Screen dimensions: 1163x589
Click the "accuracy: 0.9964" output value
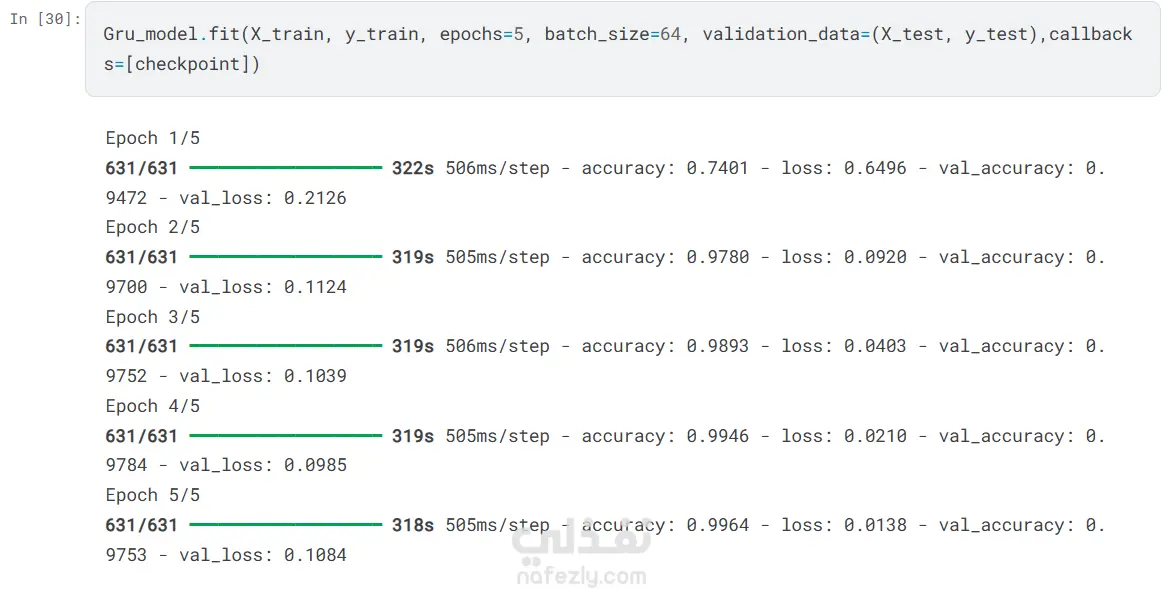coord(665,525)
